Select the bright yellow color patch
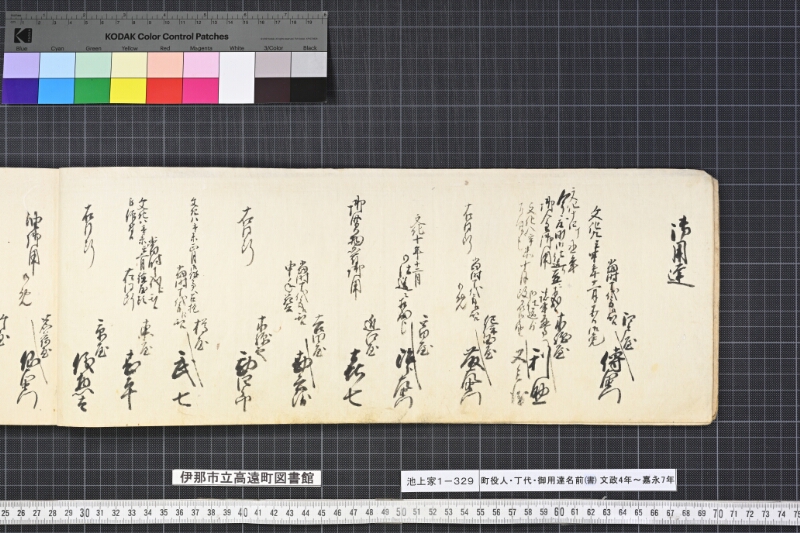Image resolution: width=800 pixels, height=533 pixels. pyautogui.click(x=129, y=90)
